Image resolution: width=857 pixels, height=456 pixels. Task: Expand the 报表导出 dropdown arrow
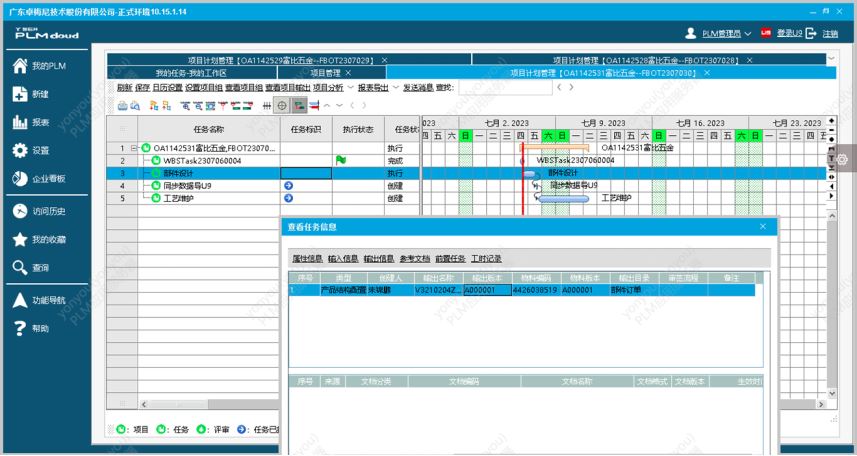[x=395, y=88]
